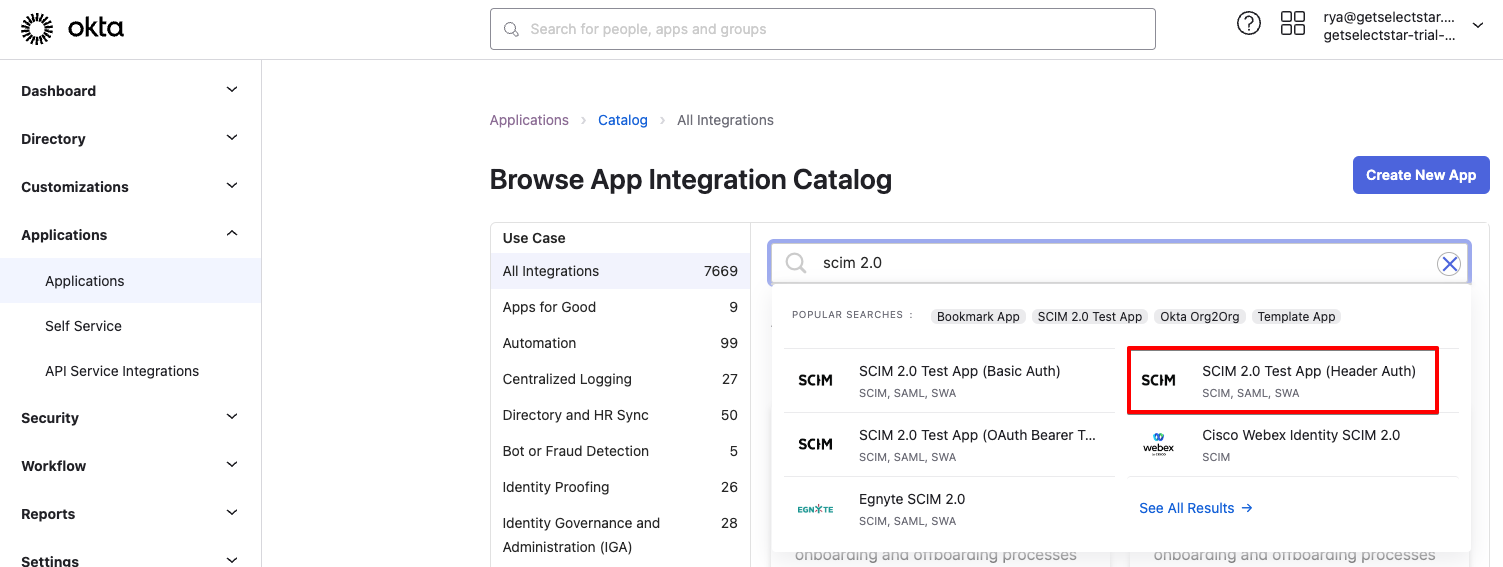Open the user account dropdown arrow
This screenshot has height=567, width=1503.
point(1478,26)
